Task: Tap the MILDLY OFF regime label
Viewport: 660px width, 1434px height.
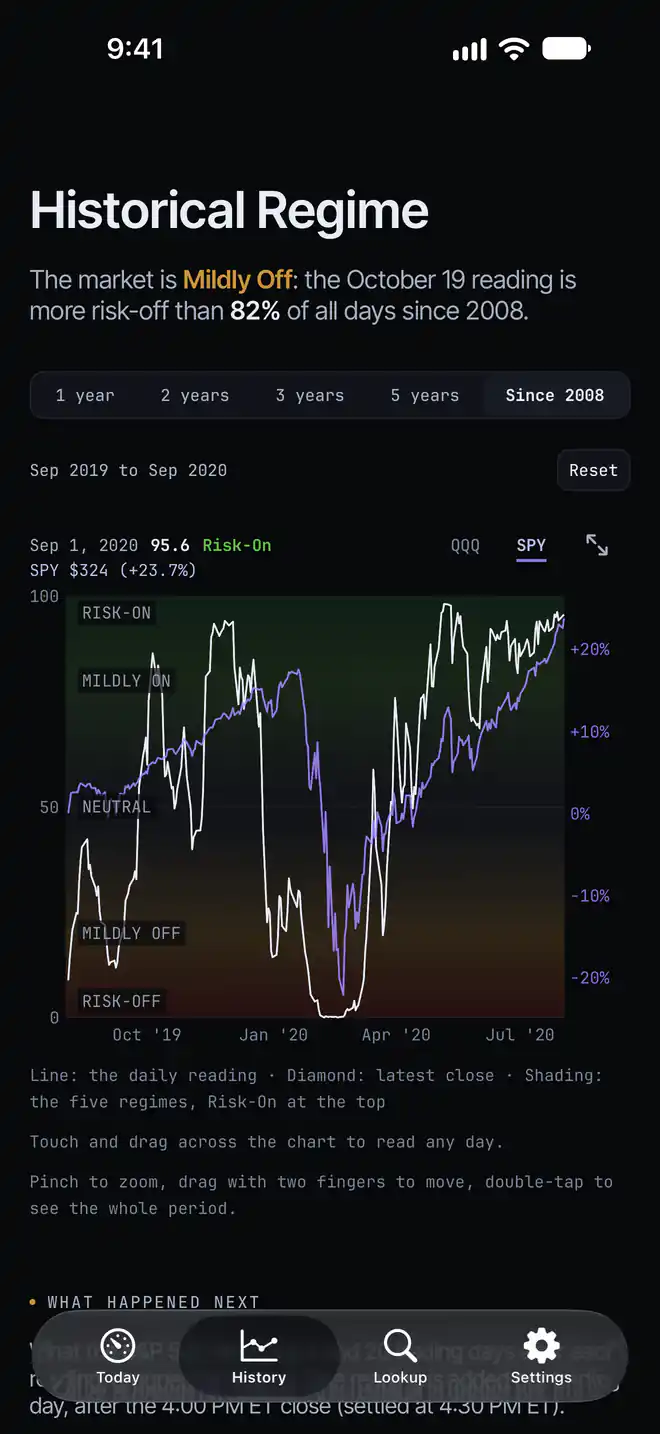Action: click(131, 933)
